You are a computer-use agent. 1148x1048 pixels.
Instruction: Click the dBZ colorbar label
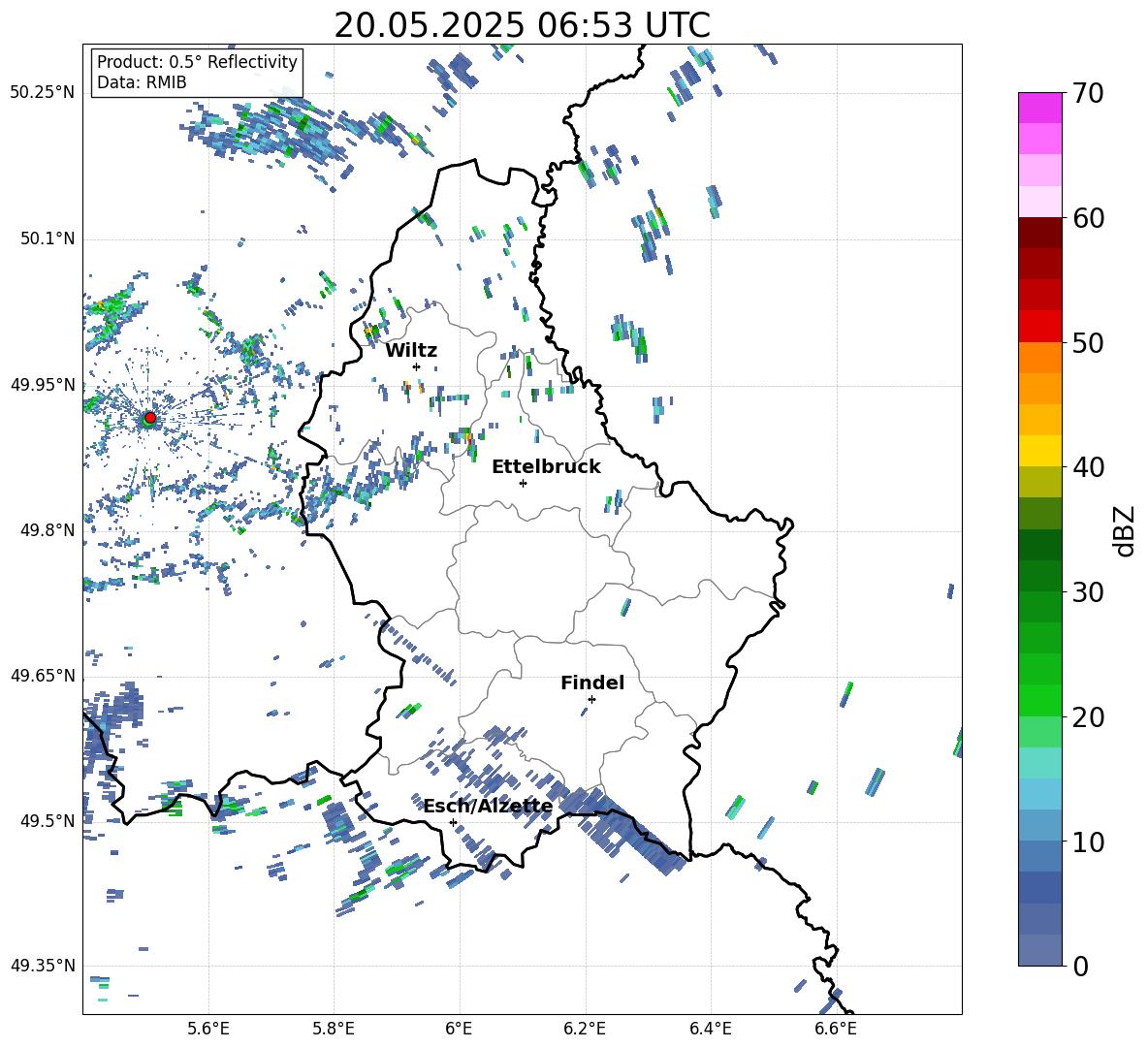(x=1126, y=531)
